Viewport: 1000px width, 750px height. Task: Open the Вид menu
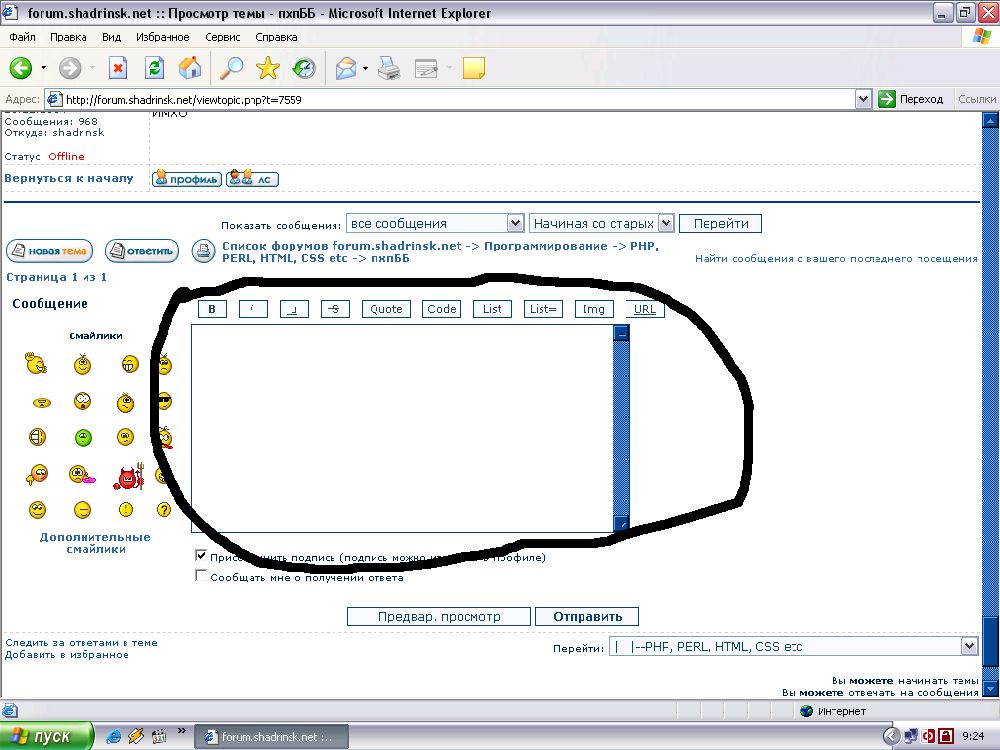[111, 37]
